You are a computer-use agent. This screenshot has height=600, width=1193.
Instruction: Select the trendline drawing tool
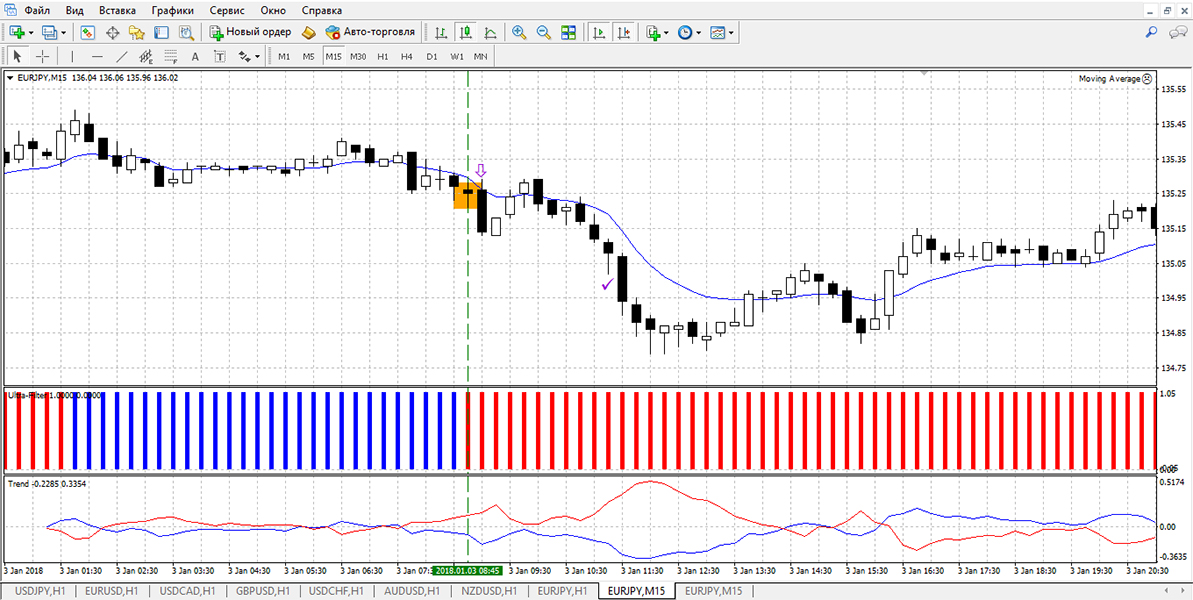[x=122, y=56]
